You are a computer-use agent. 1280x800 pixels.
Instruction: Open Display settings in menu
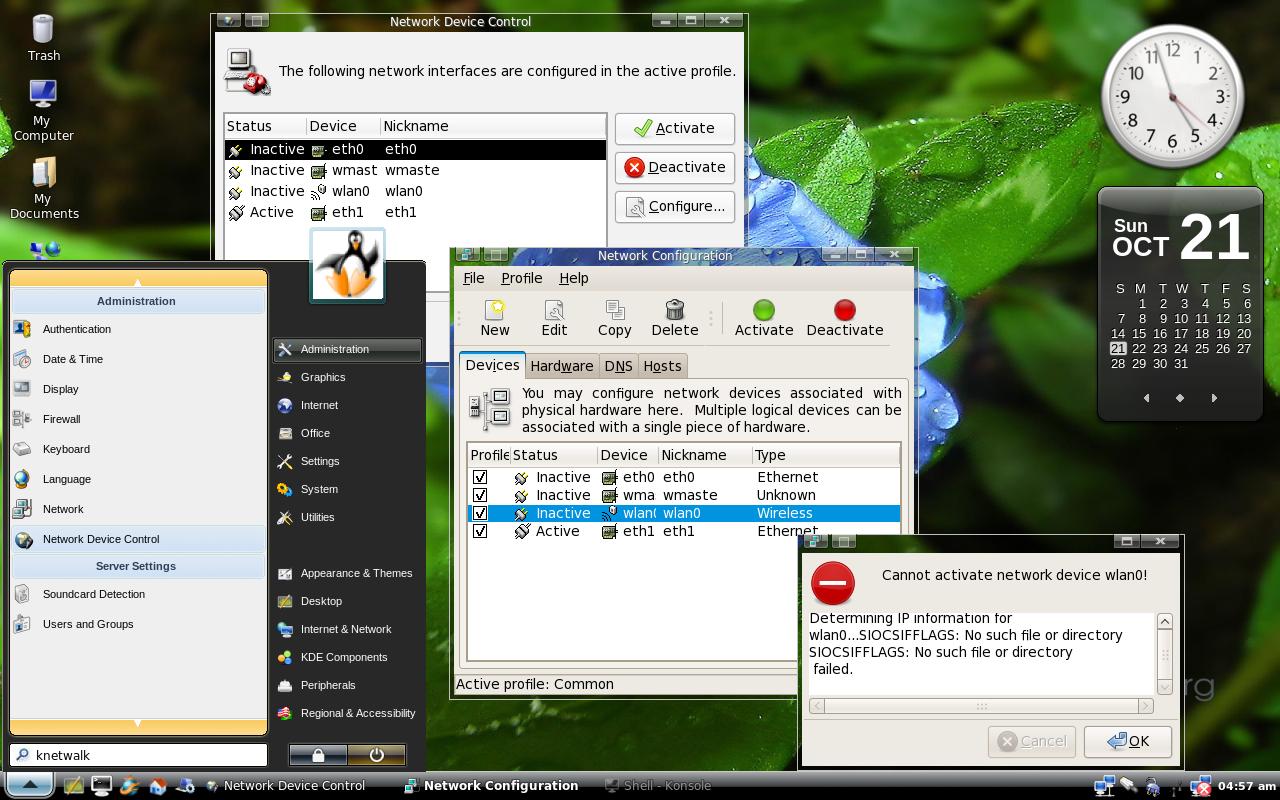138,389
